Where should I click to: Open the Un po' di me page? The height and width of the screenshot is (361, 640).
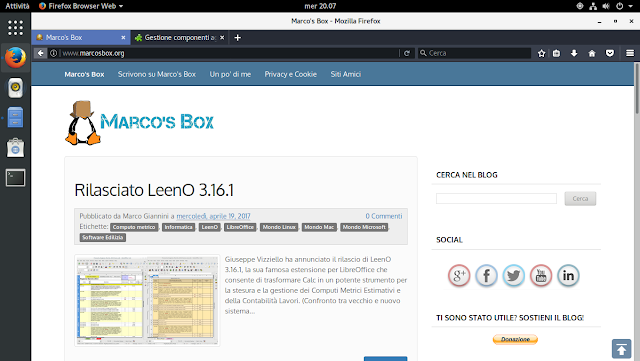click(230, 74)
